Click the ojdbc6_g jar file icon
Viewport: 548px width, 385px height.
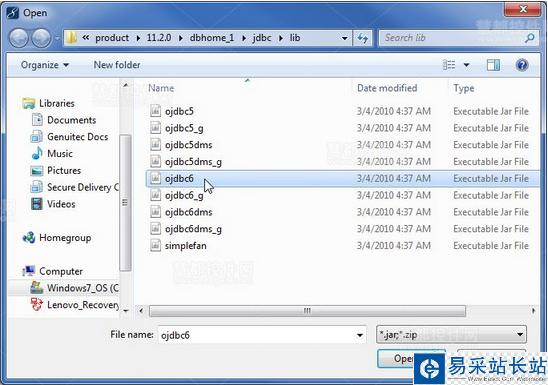[x=156, y=195]
